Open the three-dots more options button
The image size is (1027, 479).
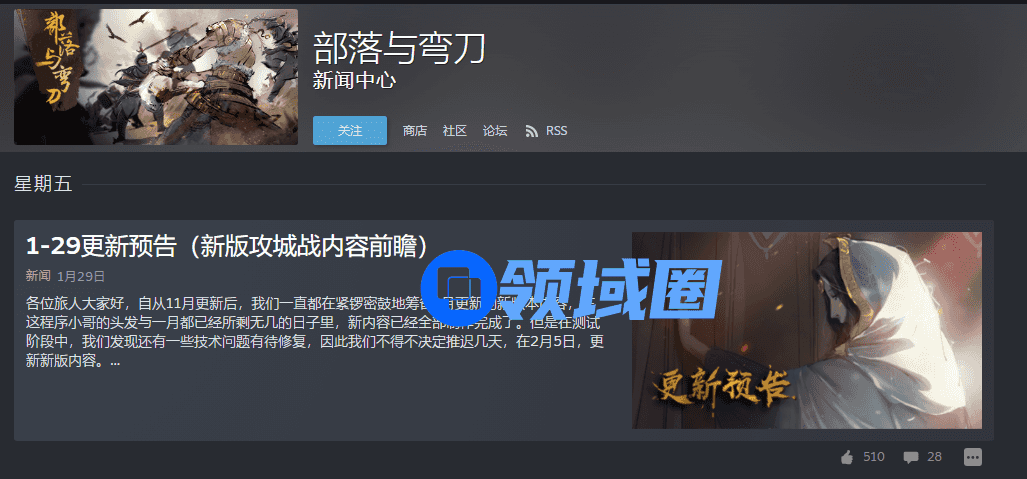click(973, 457)
